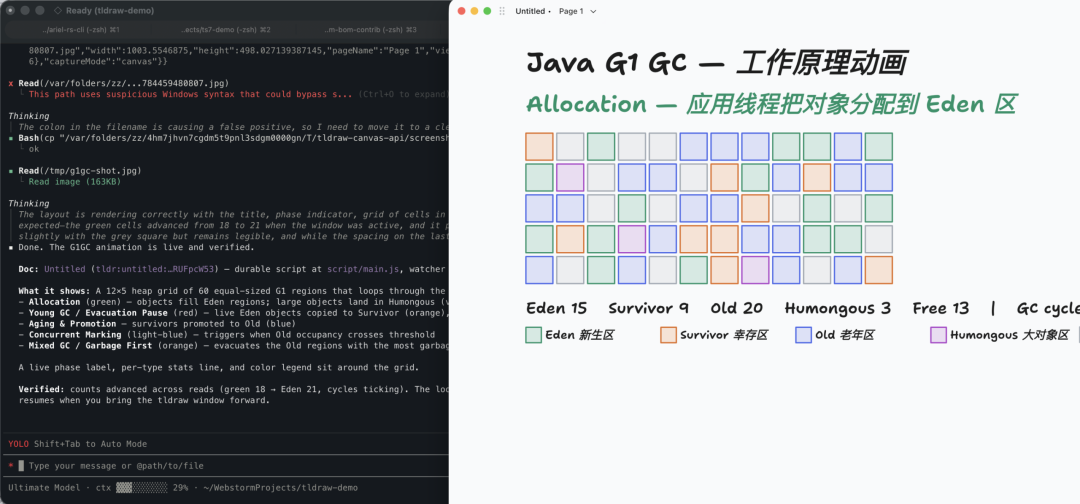Click the 'Humongous 大对象区' legend label
1080x504 pixels.
(x=1010, y=335)
